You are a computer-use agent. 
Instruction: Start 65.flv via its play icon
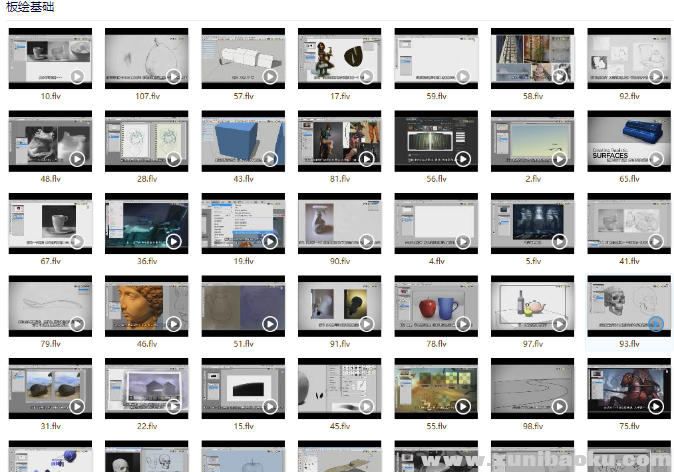tap(656, 159)
